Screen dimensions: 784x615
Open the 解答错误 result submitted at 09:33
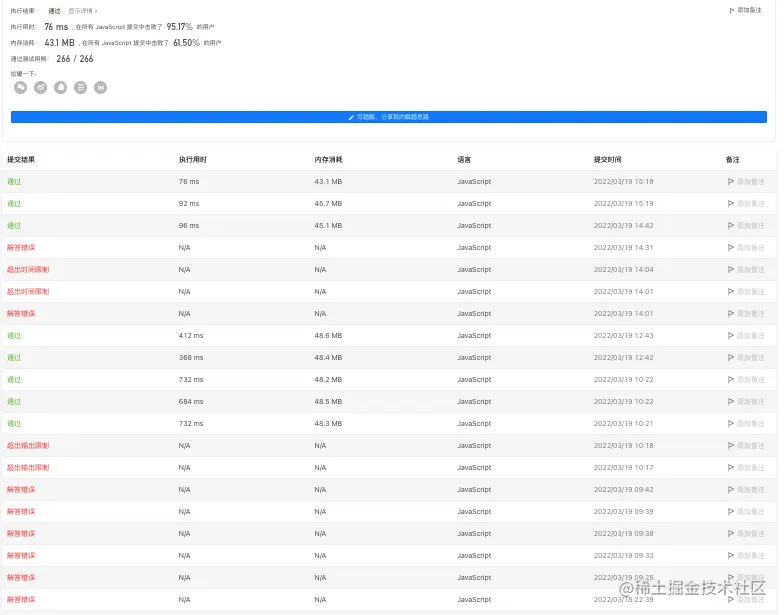(x=21, y=556)
